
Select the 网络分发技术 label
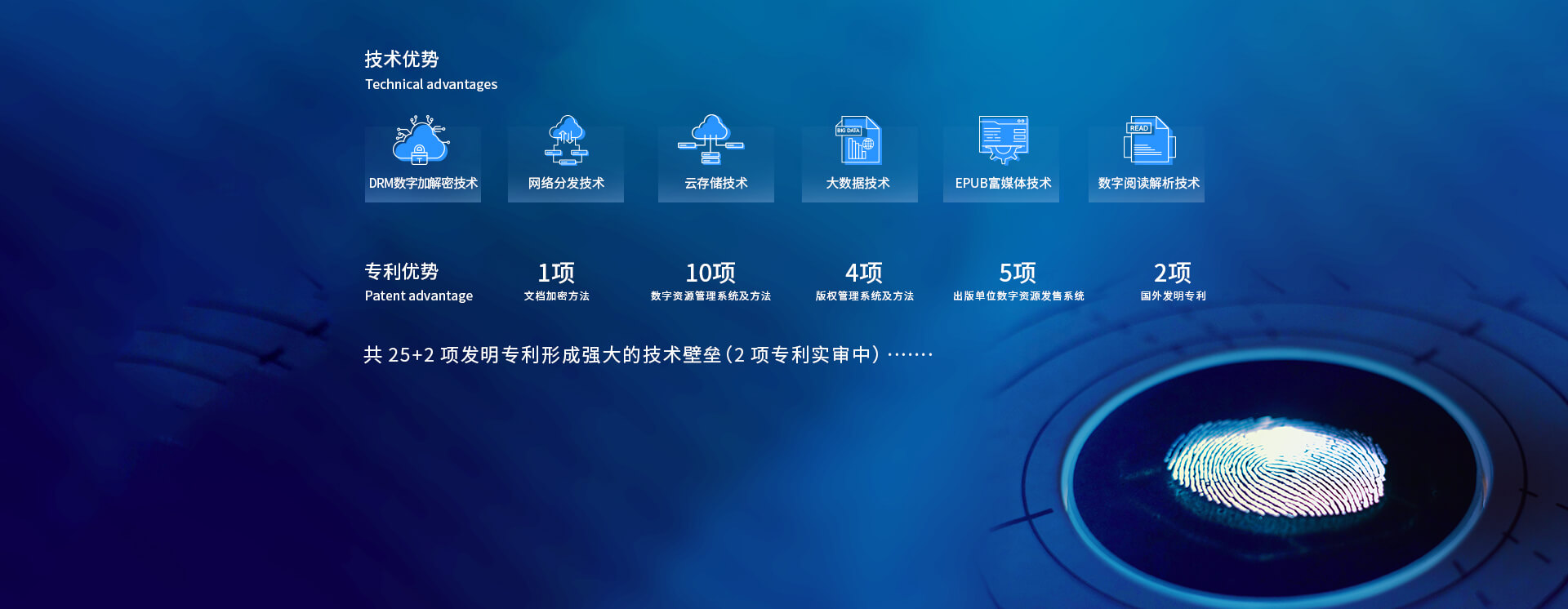tap(566, 184)
